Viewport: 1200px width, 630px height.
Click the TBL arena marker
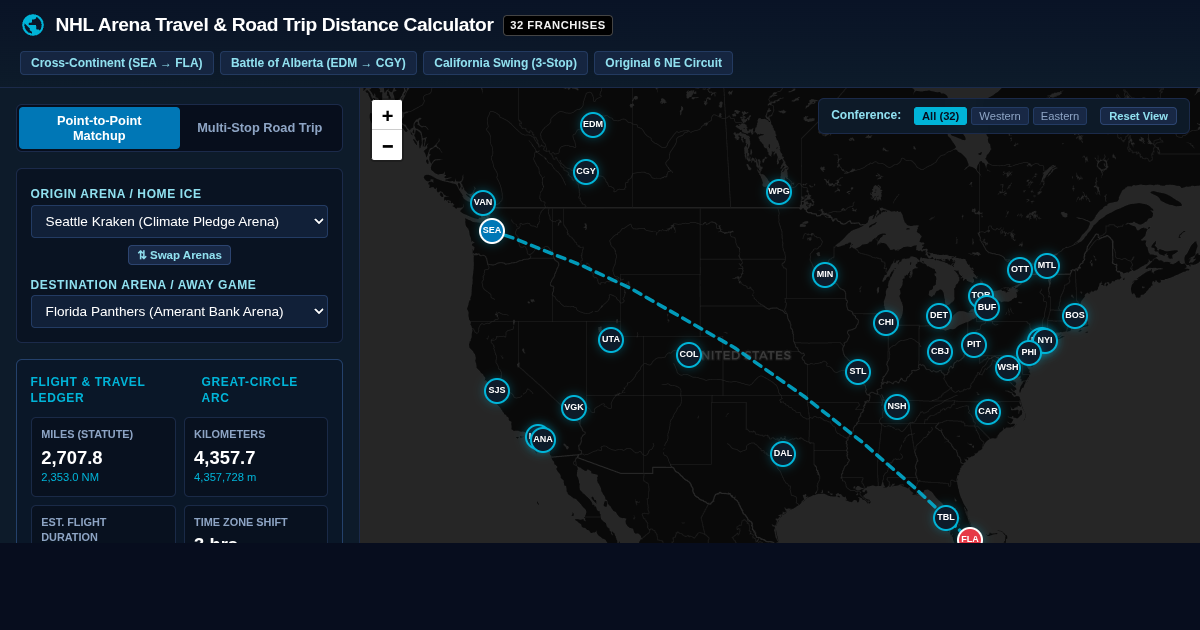coord(946,518)
